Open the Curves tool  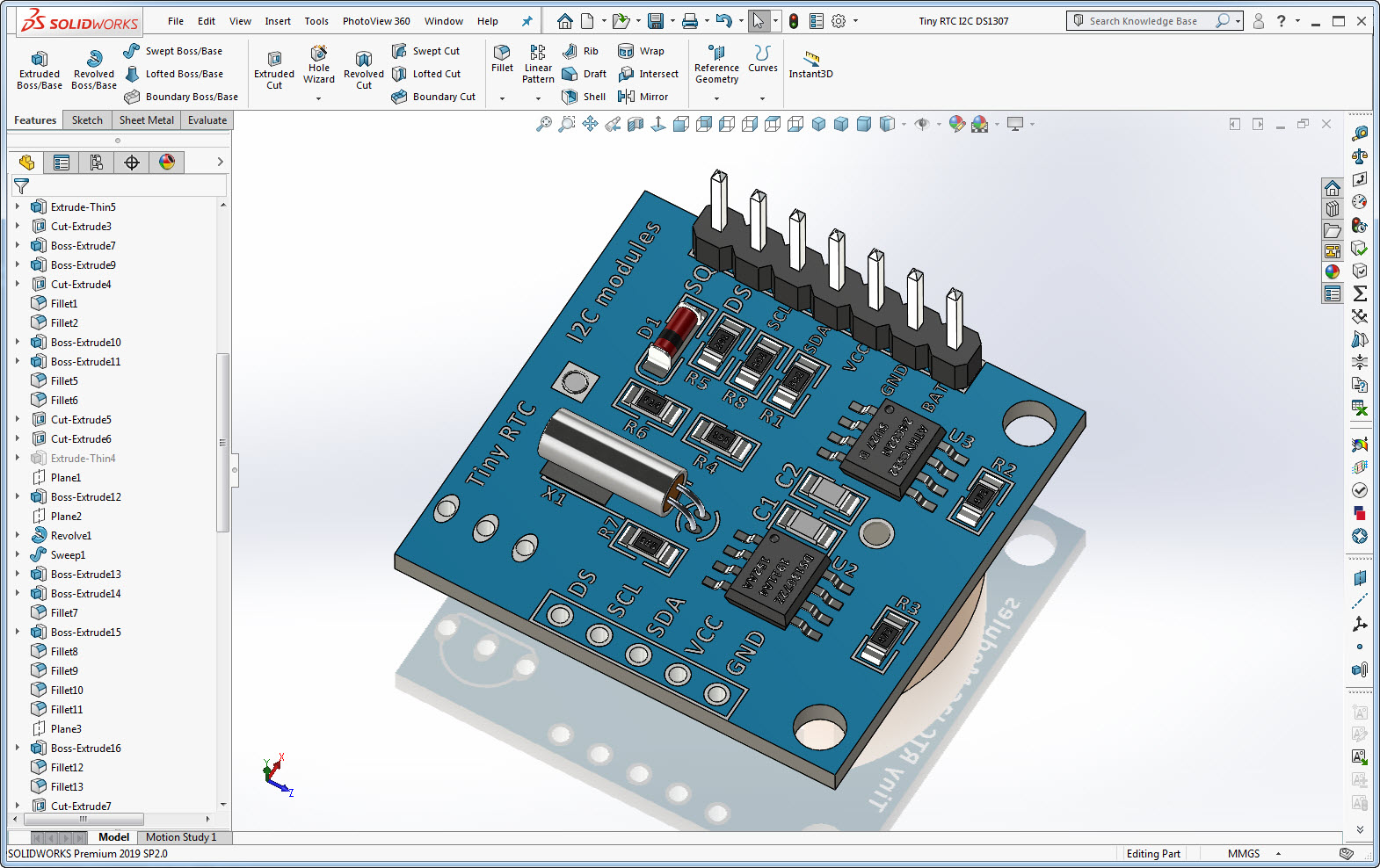tap(762, 59)
